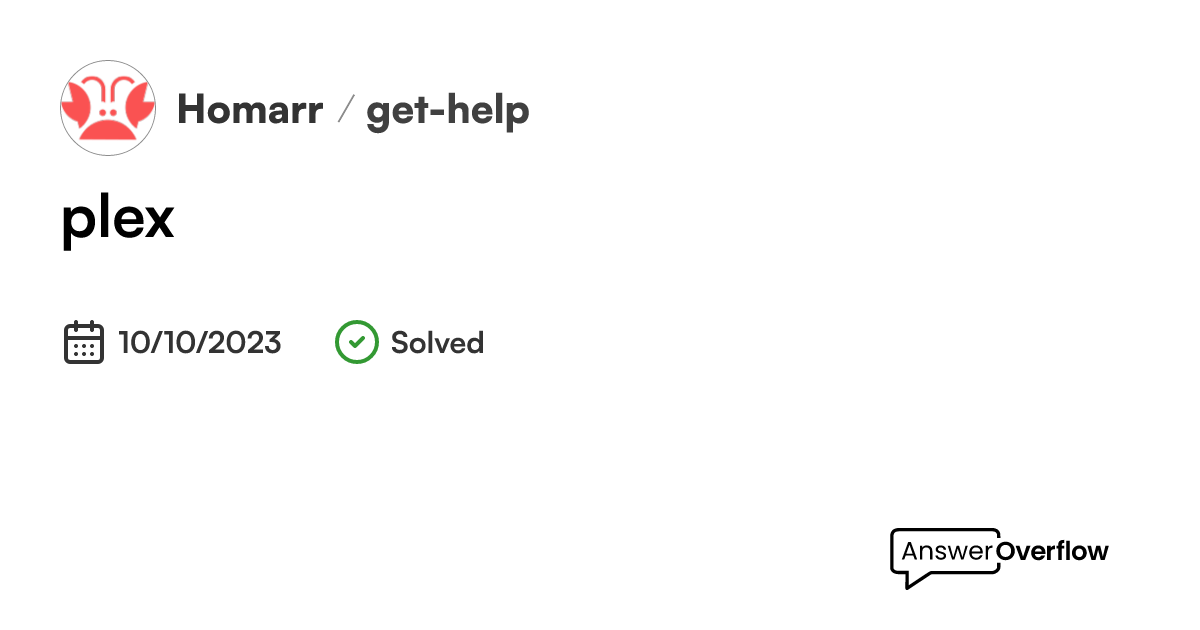Open the Homarr server name link
This screenshot has height=630, width=1200.
(x=250, y=110)
